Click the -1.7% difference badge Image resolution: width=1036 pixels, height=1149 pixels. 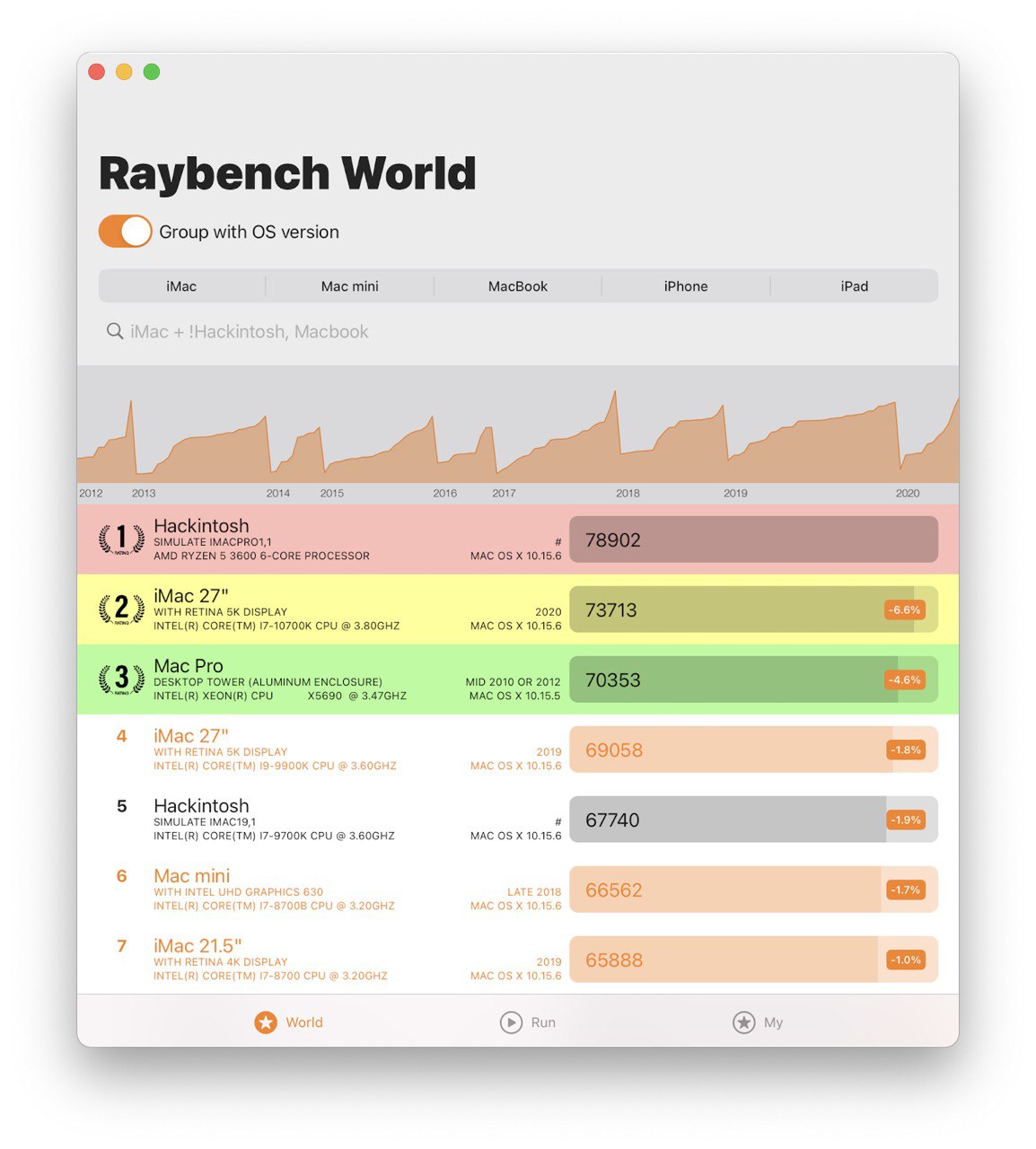905,890
